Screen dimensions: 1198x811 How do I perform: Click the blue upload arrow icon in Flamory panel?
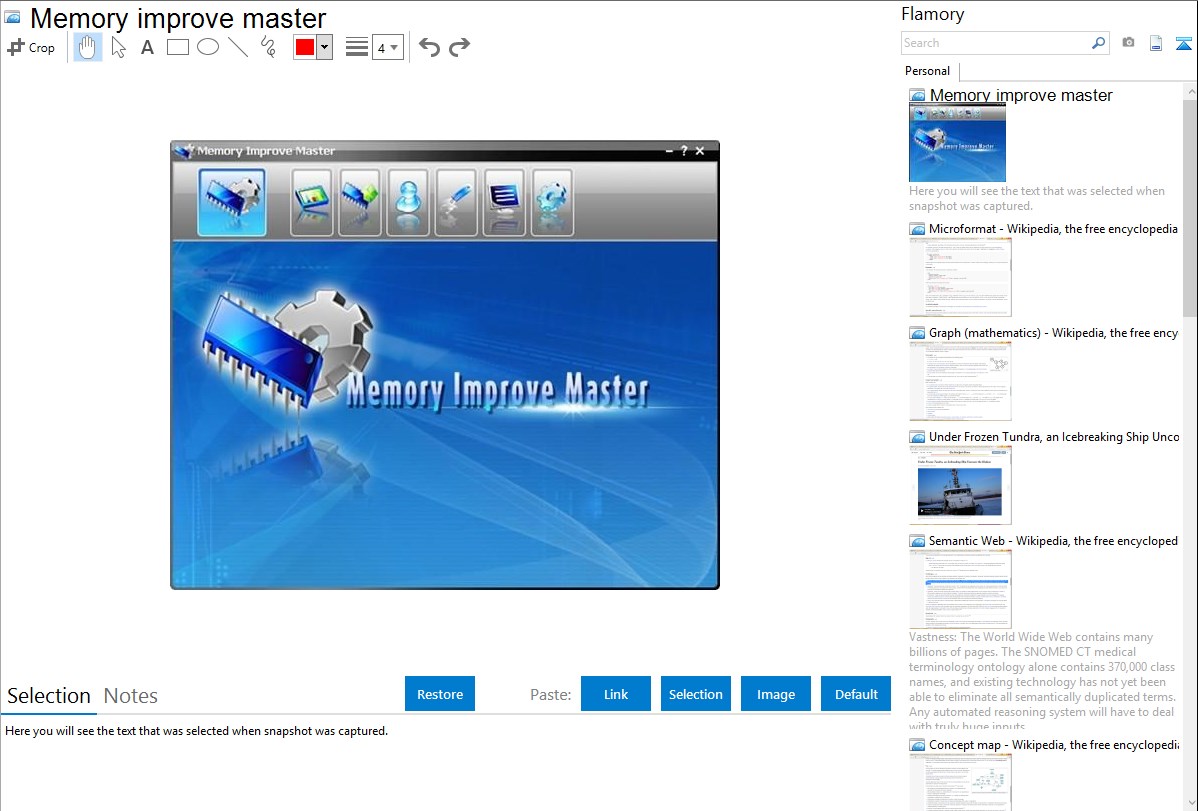pyautogui.click(x=1183, y=43)
